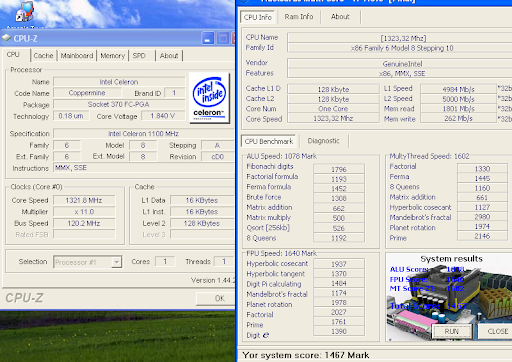Click the Intel Inside Celeron logo
Screen dimensions: 512x362
pos(209,98)
